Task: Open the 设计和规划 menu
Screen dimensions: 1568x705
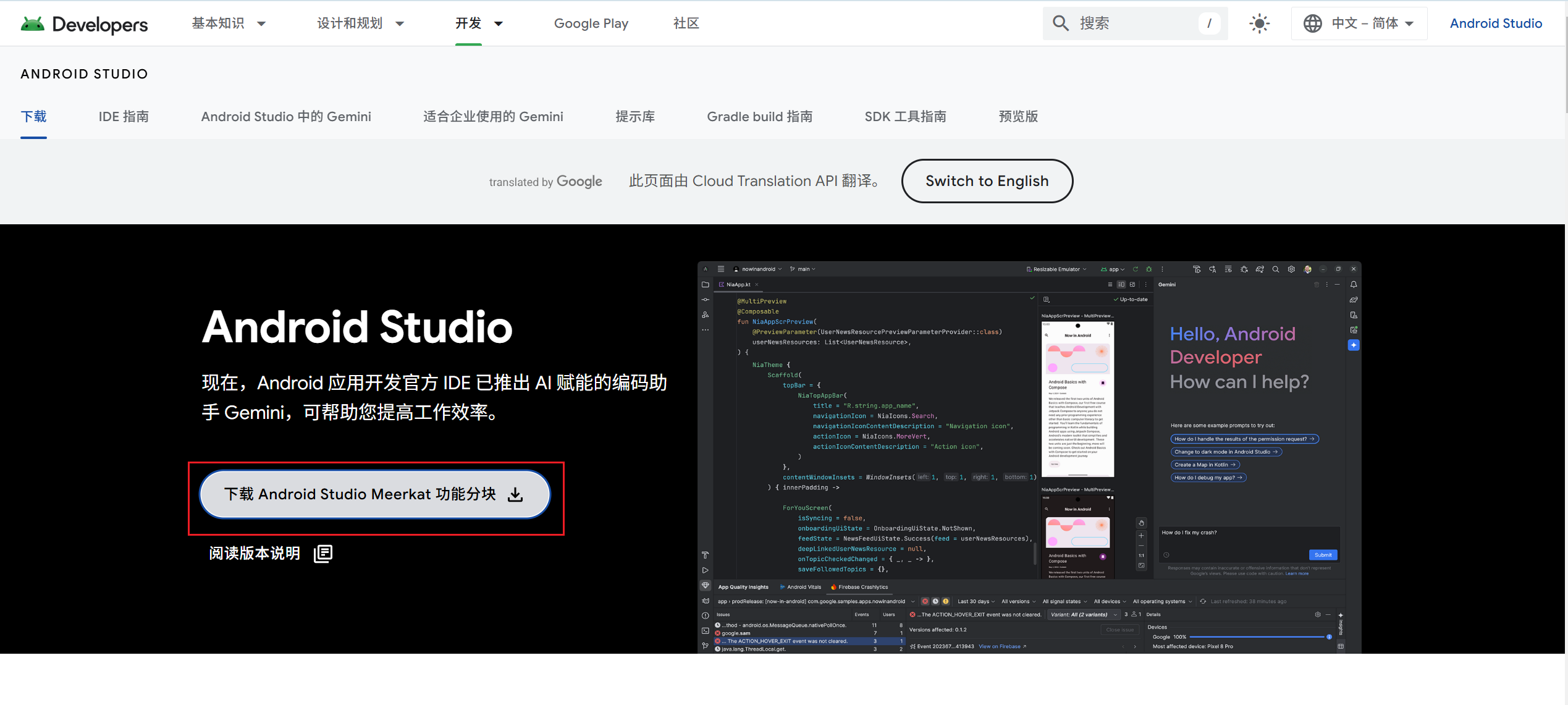Action: point(350,23)
